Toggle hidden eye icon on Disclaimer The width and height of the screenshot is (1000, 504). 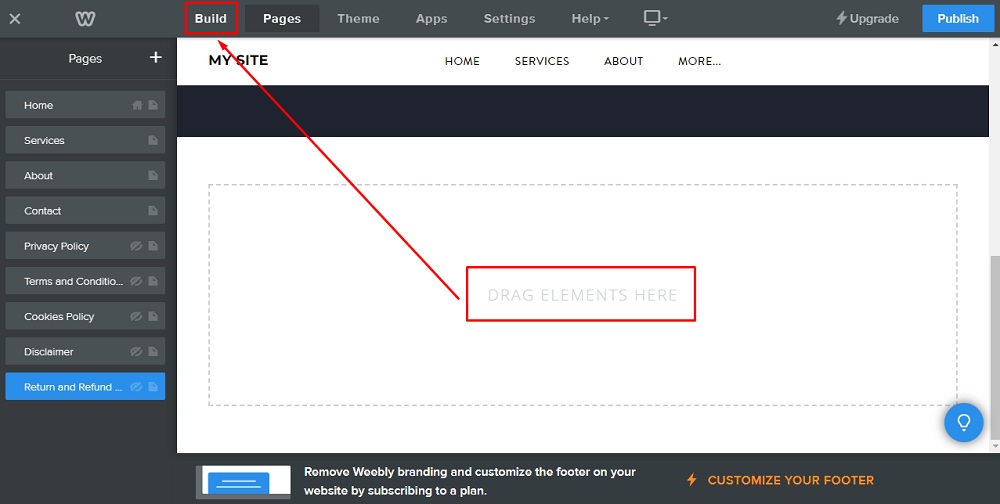(x=136, y=351)
